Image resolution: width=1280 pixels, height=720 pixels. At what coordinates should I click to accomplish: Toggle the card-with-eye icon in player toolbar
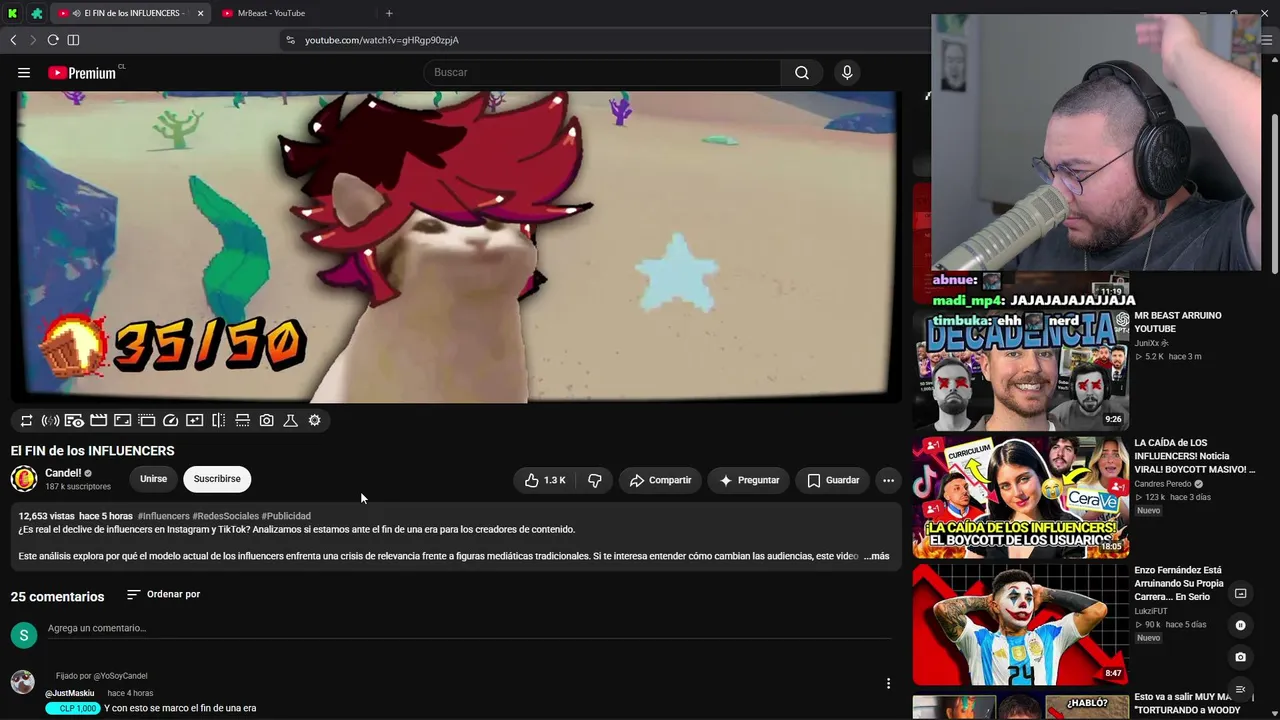[x=74, y=421]
